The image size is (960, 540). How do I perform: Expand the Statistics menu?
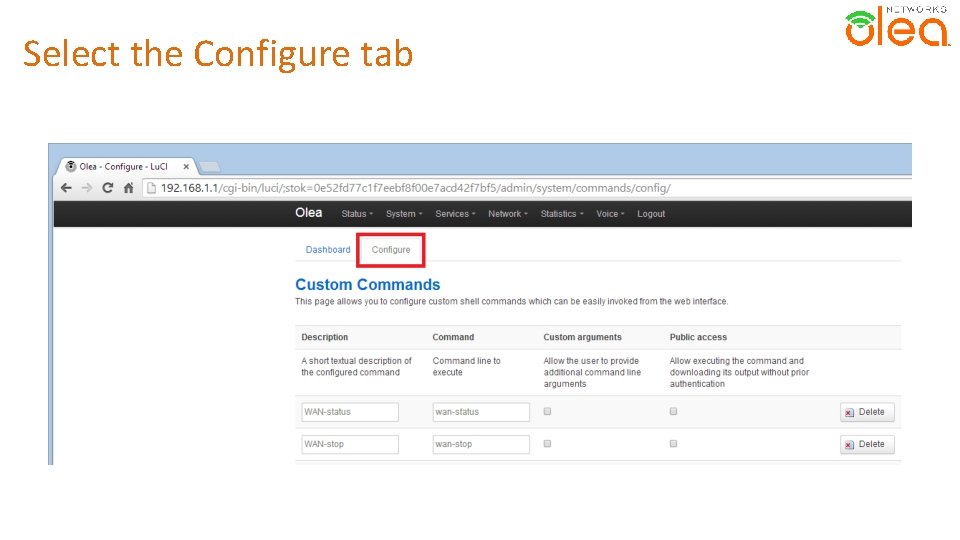(562, 214)
